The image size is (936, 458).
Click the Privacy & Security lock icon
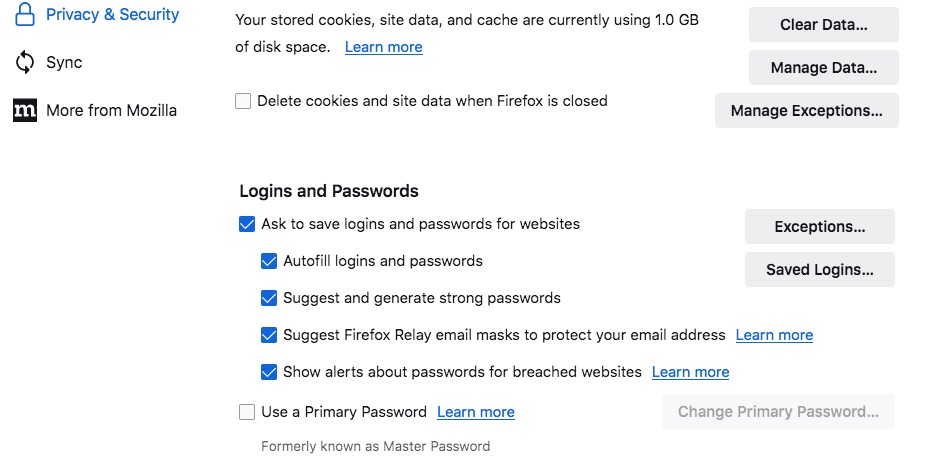24,14
